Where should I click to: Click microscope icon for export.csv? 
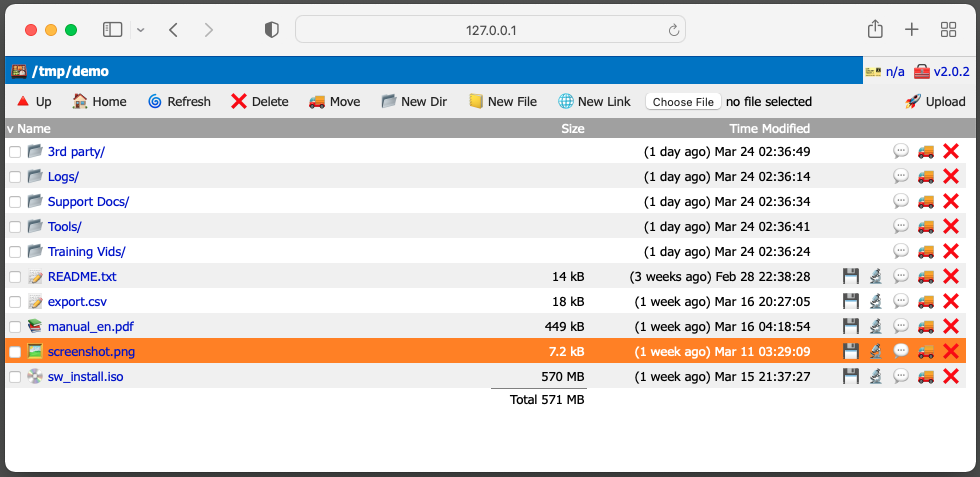coord(876,301)
